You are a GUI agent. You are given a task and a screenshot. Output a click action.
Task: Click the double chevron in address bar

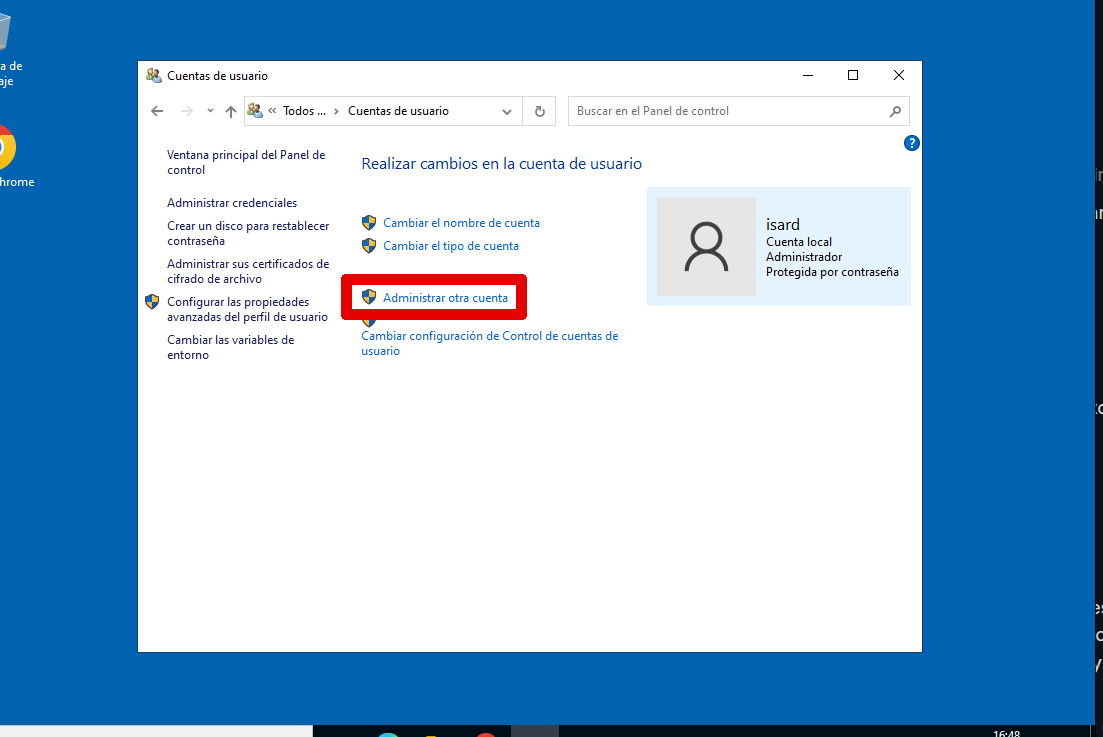tap(272, 111)
